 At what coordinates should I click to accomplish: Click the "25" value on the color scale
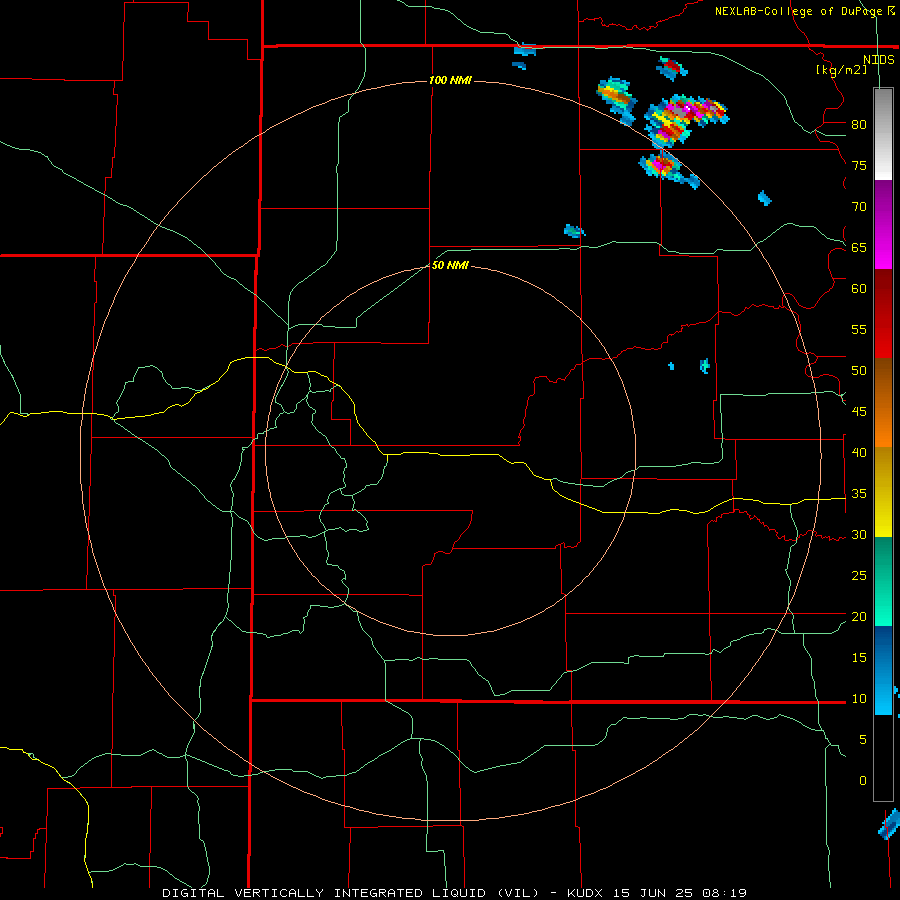tap(859, 575)
